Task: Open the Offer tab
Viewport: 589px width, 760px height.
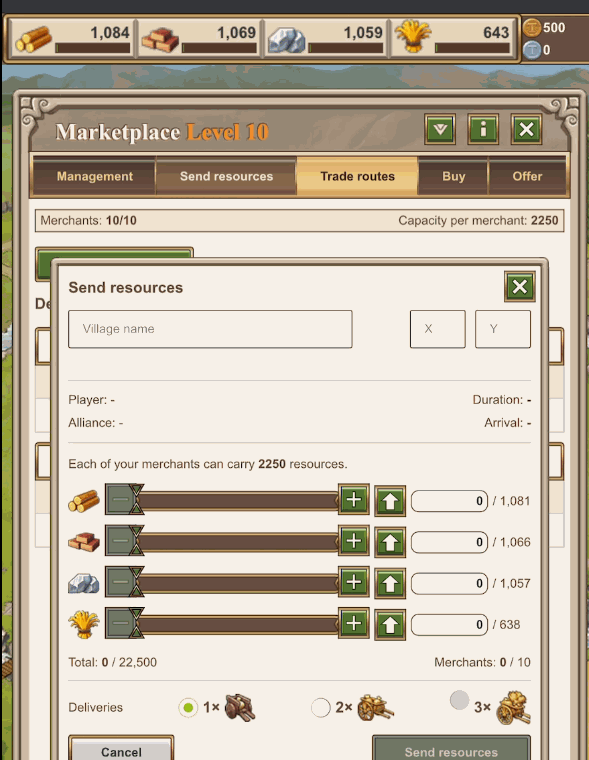Action: click(x=527, y=176)
